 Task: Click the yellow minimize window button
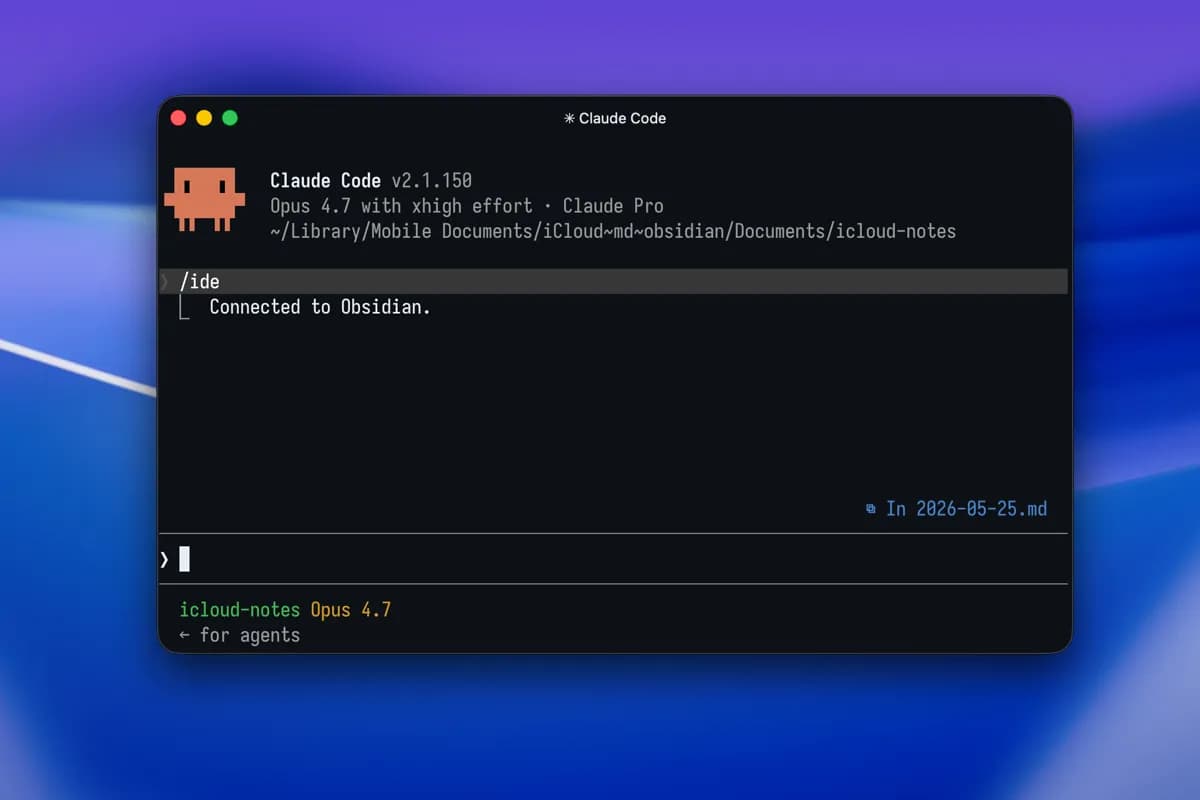[x=204, y=118]
